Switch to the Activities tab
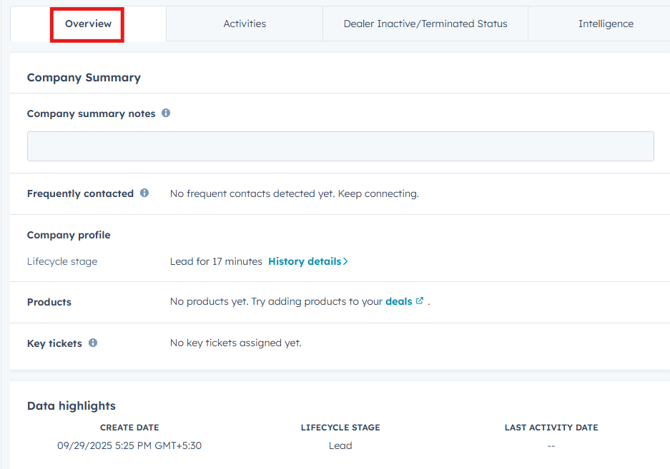Viewport: 670px width, 469px height. click(244, 23)
